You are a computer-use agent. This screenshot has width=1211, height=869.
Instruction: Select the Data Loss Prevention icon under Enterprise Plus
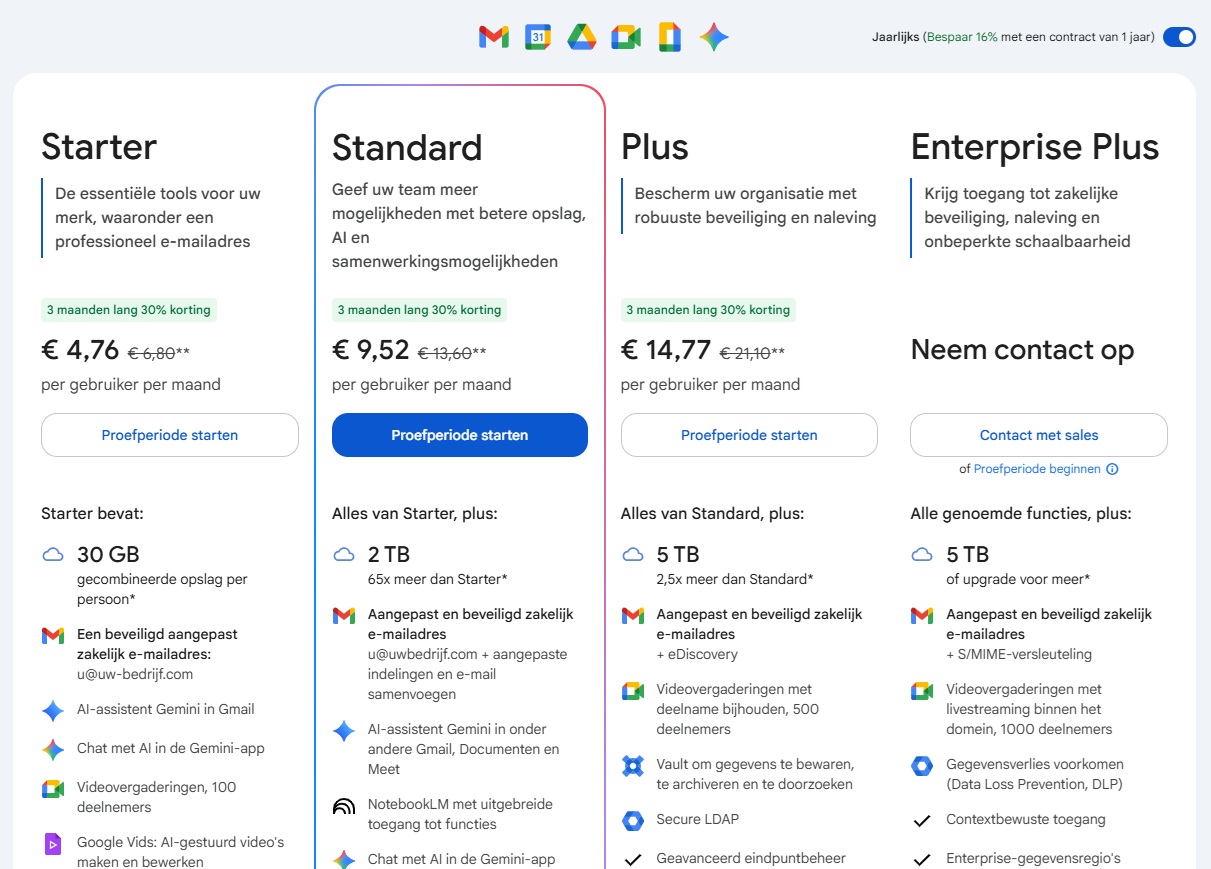[922, 767]
